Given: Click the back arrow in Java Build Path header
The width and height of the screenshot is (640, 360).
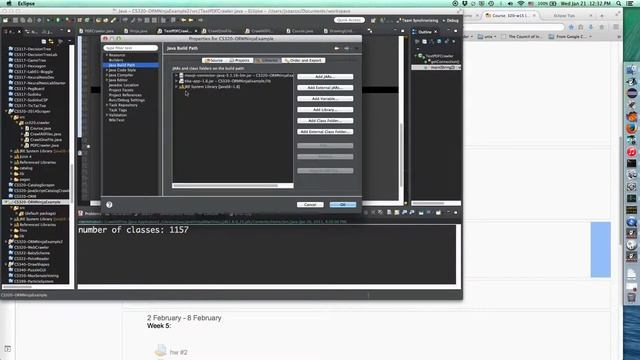Looking at the screenshot, I should click(336, 48).
